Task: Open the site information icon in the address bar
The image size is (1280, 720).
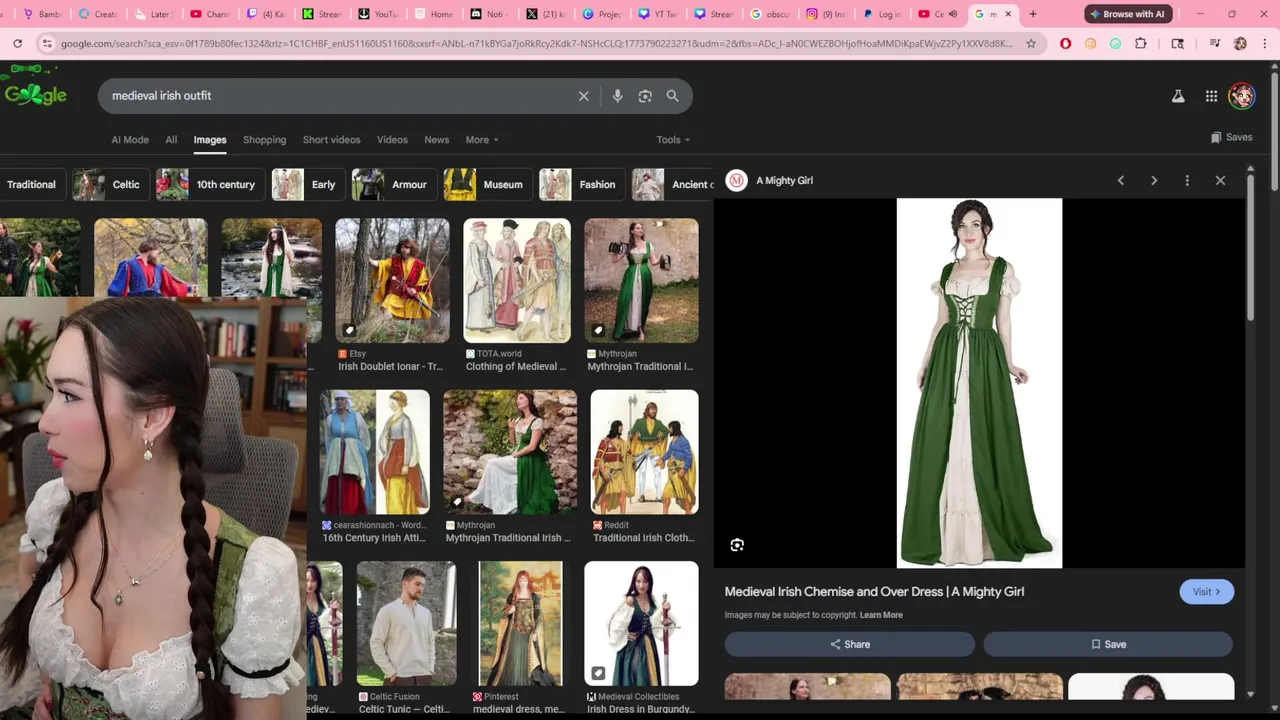Action: [46, 43]
